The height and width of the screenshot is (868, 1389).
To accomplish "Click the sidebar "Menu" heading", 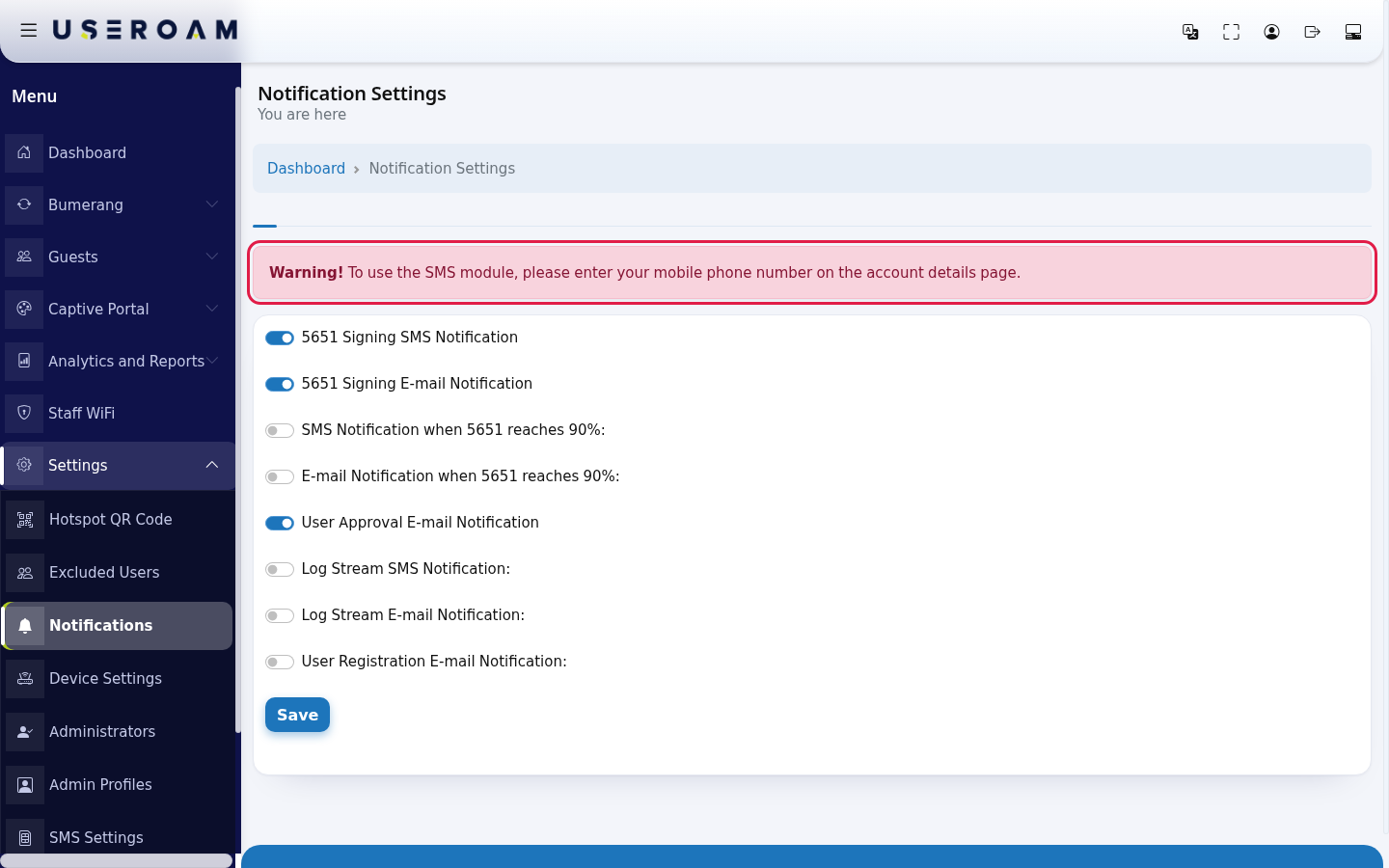I will 34,96.
